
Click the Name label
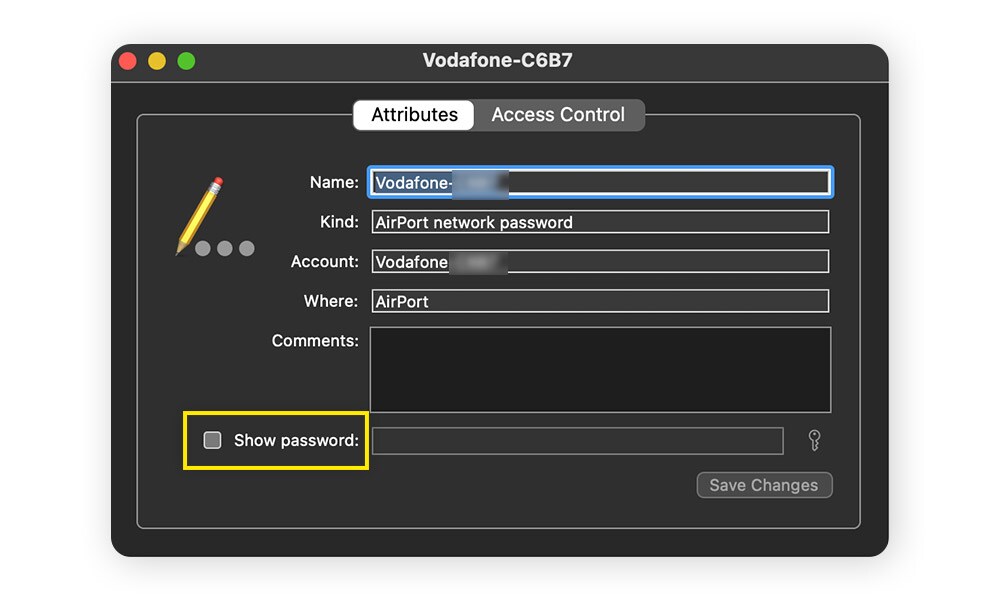(334, 182)
